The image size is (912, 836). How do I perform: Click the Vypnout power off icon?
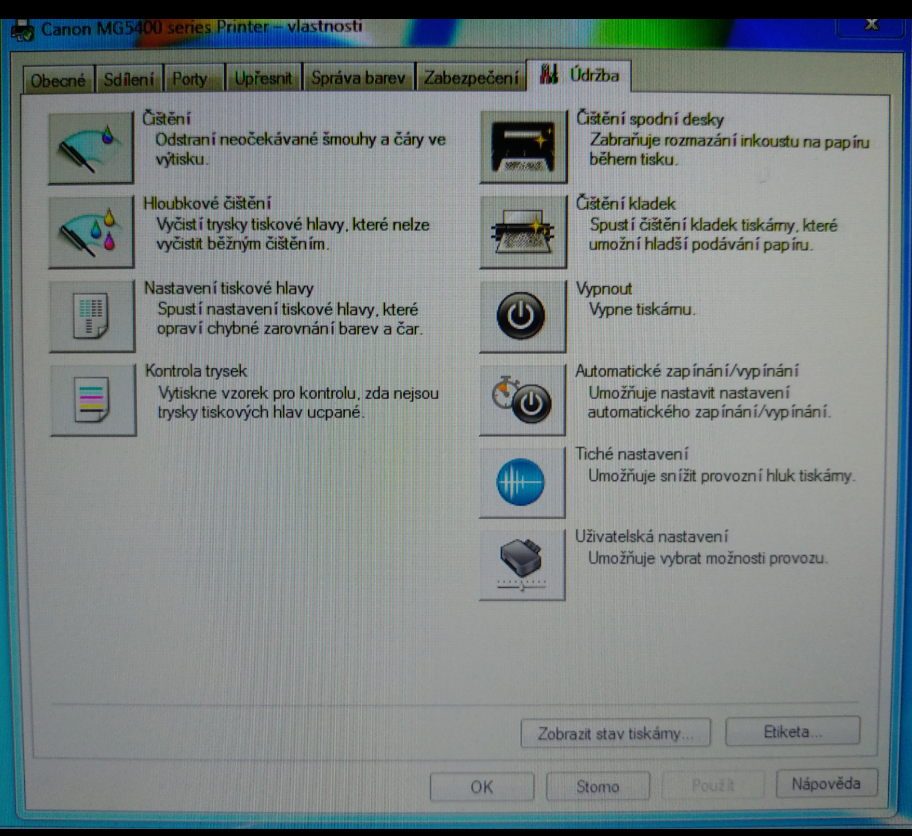522,316
